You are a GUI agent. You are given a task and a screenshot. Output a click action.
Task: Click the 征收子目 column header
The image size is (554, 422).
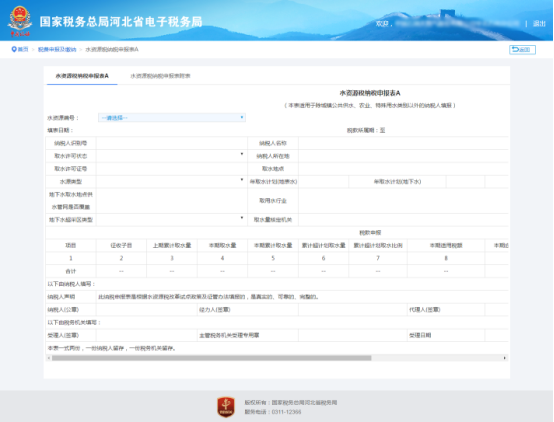click(121, 245)
